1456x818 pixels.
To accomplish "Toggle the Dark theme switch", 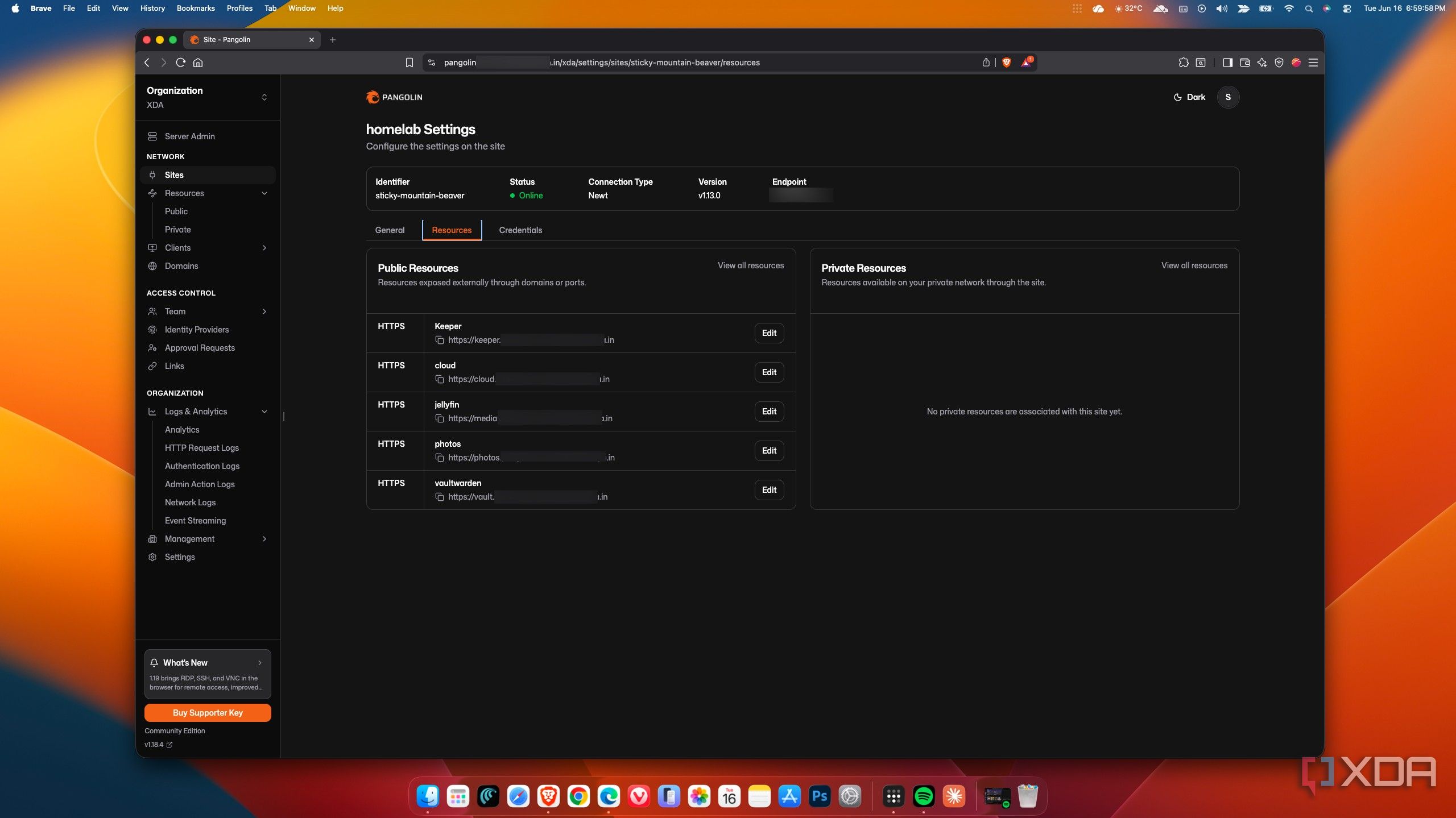I will tap(1189, 97).
